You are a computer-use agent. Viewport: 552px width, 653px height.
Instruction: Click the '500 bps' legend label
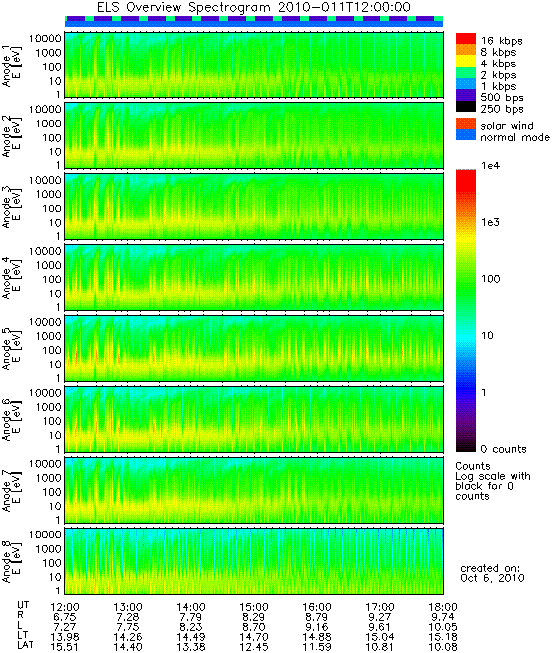[x=502, y=98]
